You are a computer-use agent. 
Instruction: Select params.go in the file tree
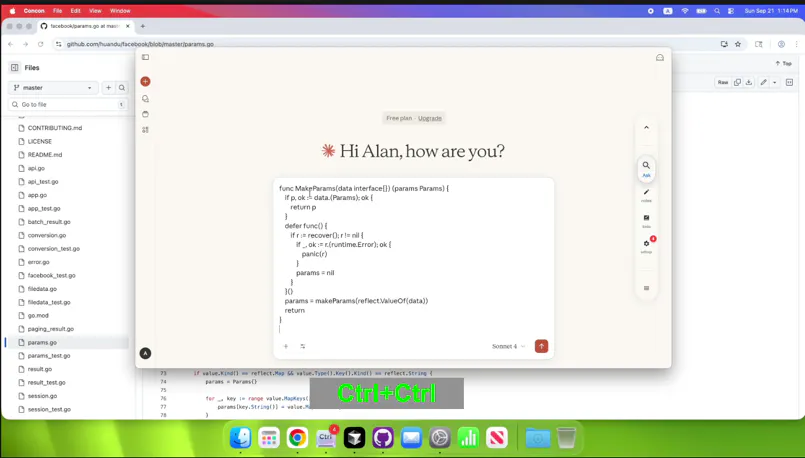click(42, 342)
